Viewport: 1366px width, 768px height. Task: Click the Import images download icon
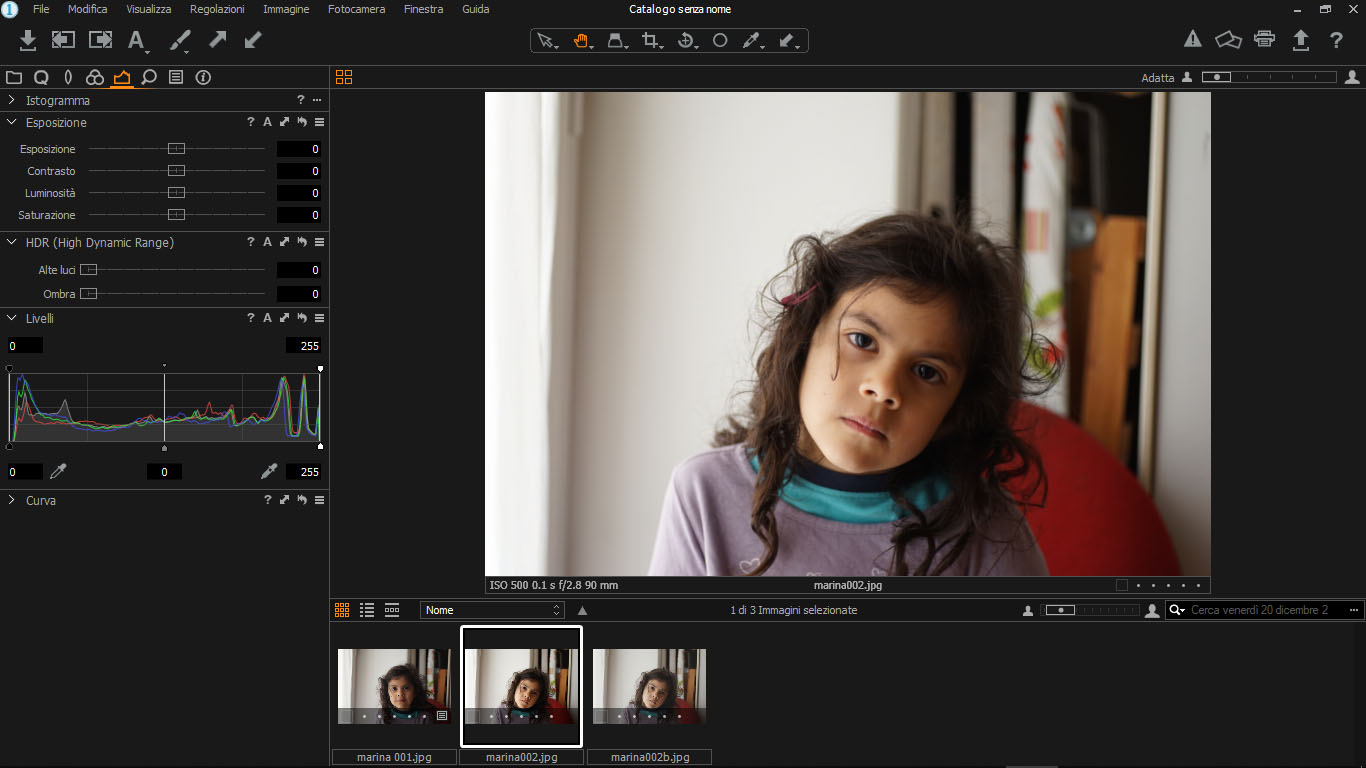click(28, 40)
